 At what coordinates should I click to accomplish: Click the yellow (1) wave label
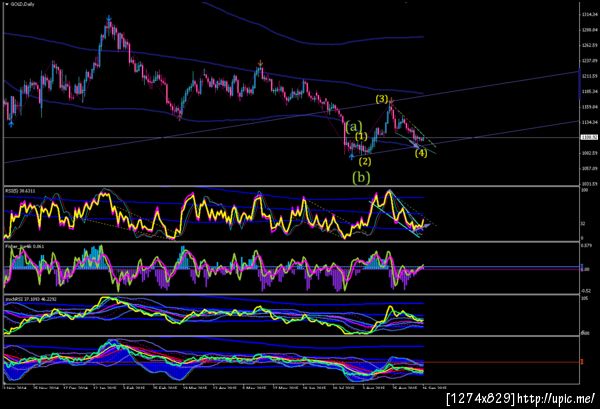click(361, 136)
